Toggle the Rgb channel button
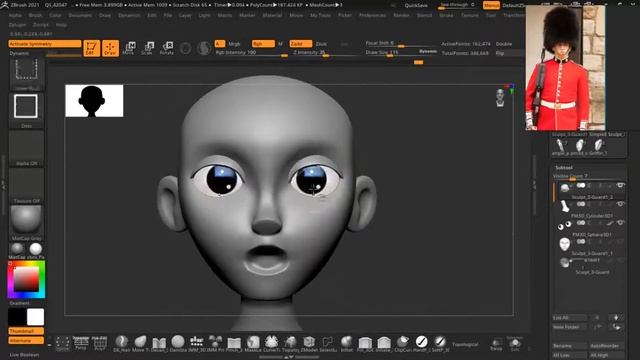This screenshot has height=360, width=640. [x=263, y=44]
